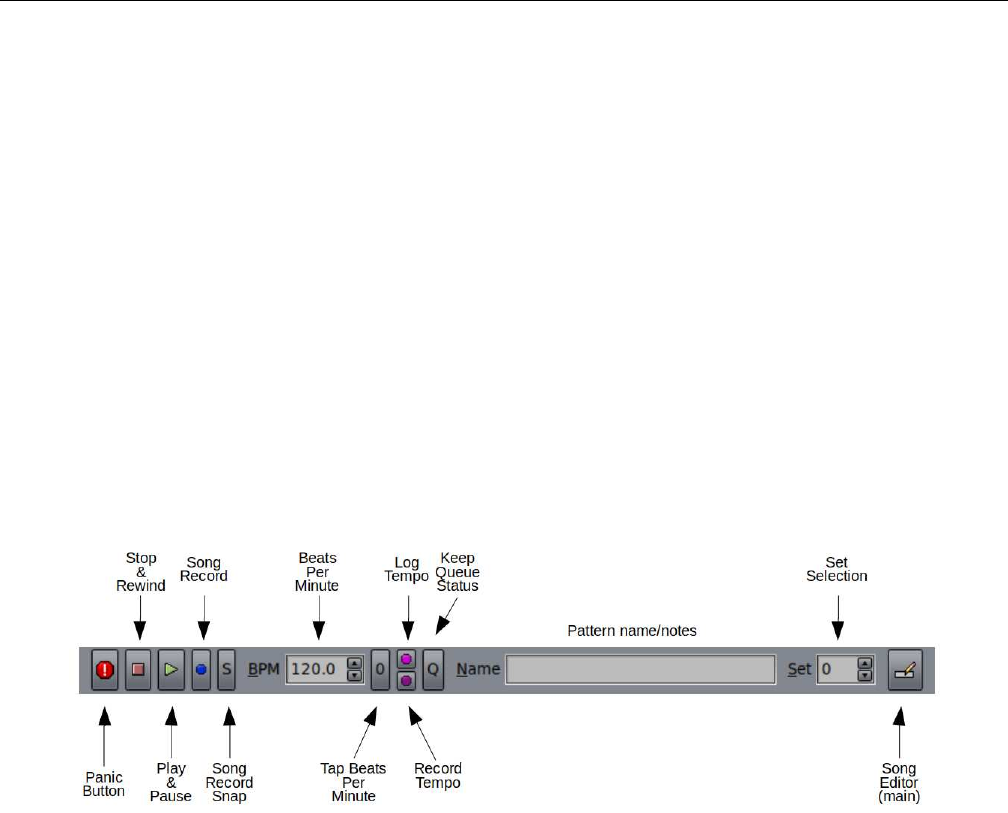Decrease BPM with the down arrow
The width and height of the screenshot is (1008, 813).
coord(354,675)
